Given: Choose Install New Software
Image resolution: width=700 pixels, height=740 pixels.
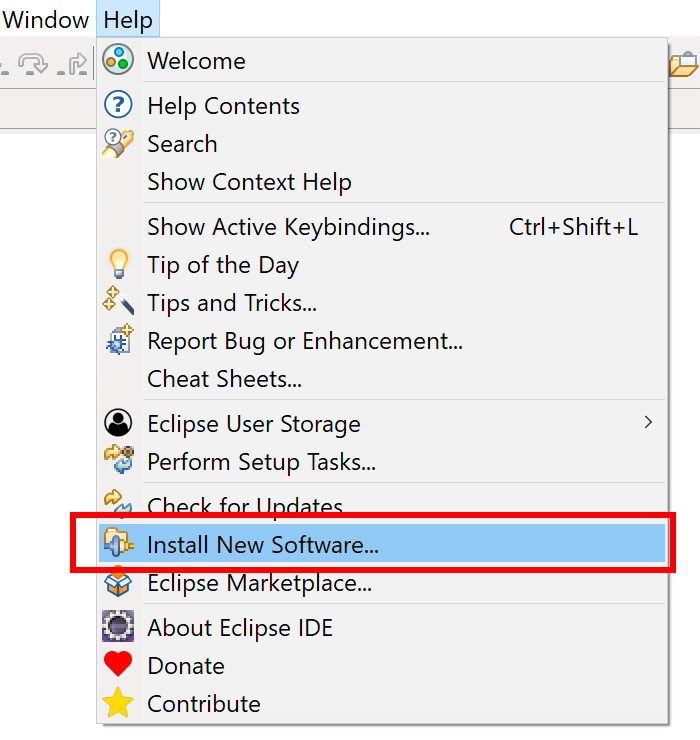Looking at the screenshot, I should click(x=382, y=544).
